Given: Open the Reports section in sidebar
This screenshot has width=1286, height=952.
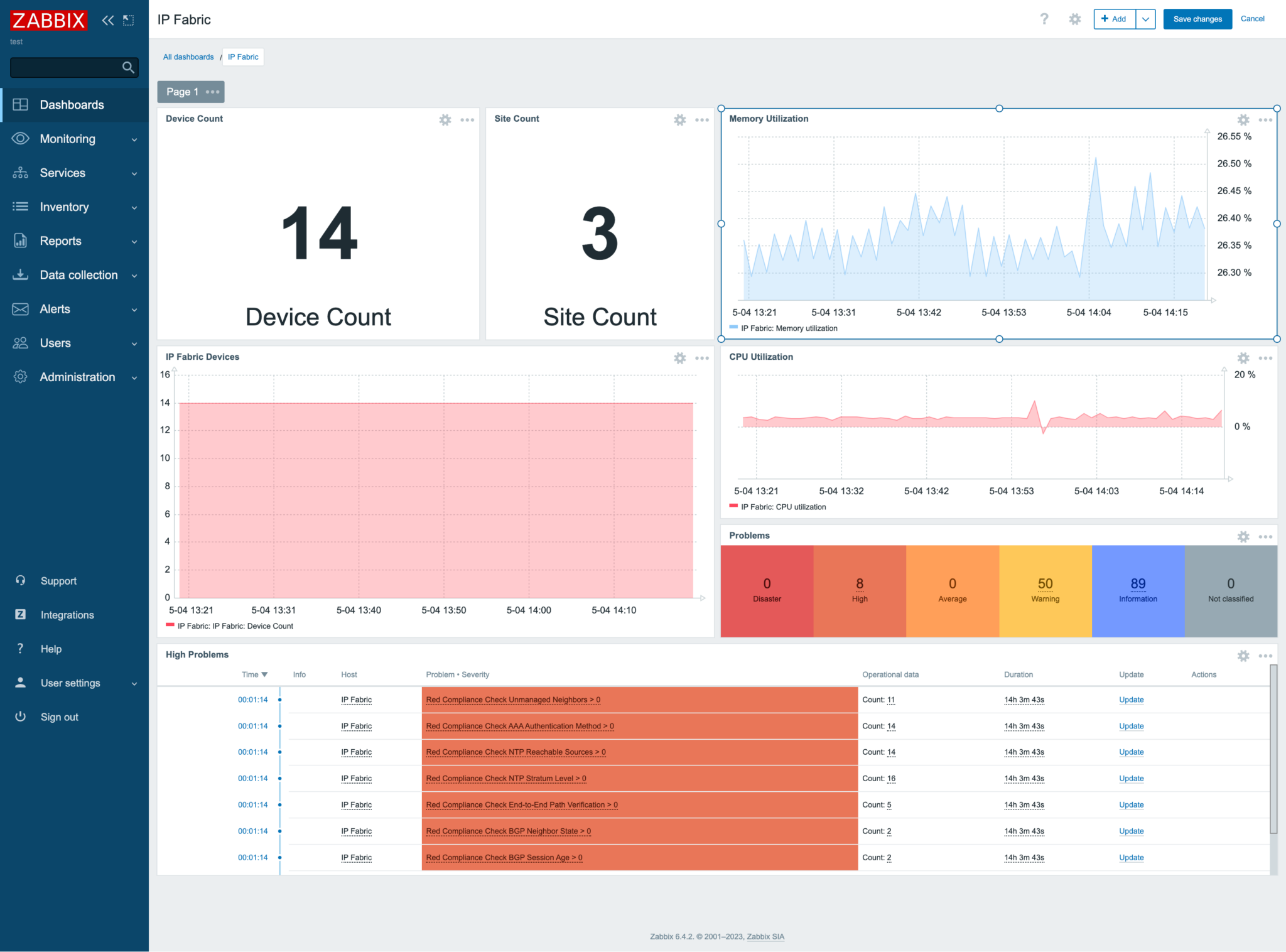Looking at the screenshot, I should coord(60,241).
